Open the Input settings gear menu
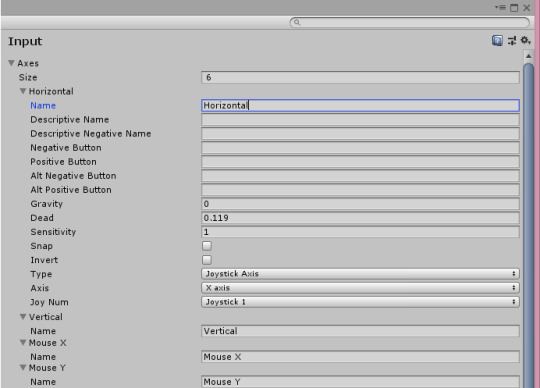This screenshot has width=540, height=388. [x=525, y=40]
